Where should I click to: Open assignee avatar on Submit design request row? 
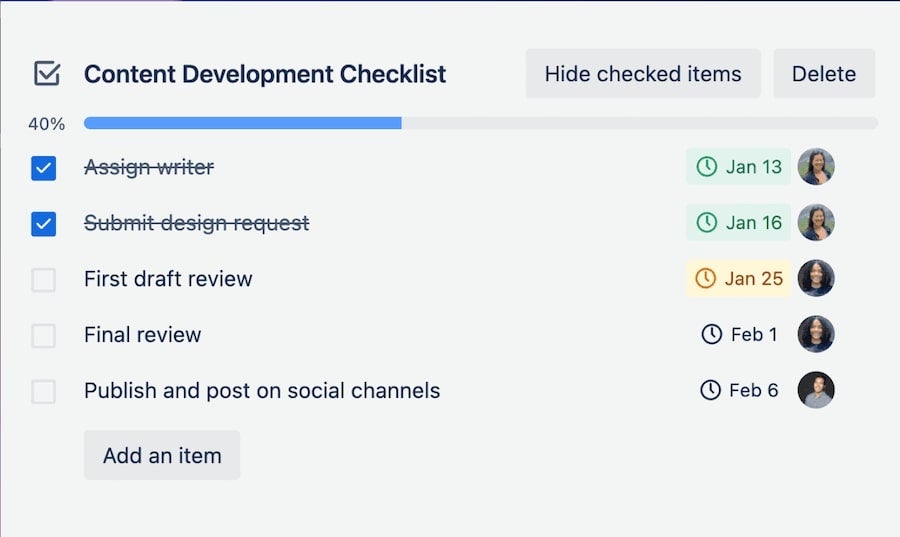coord(816,223)
